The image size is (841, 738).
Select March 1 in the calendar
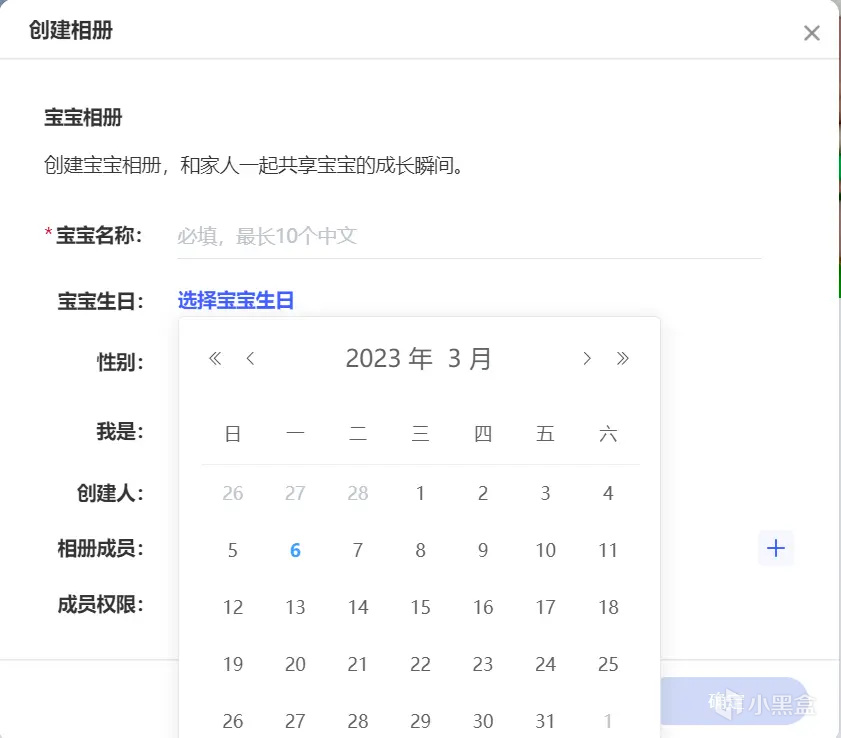tap(420, 493)
